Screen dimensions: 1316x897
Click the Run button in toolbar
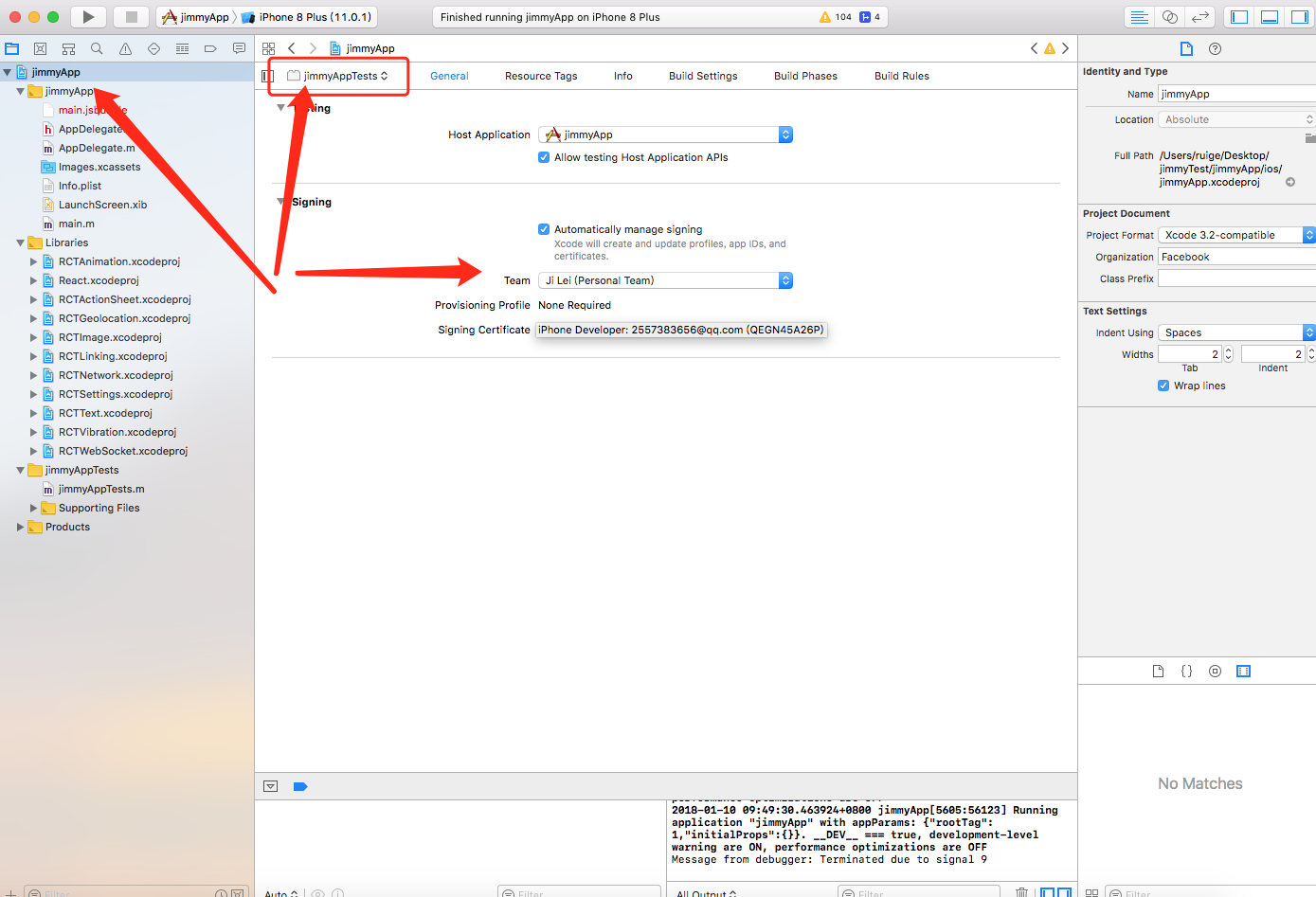coord(87,16)
